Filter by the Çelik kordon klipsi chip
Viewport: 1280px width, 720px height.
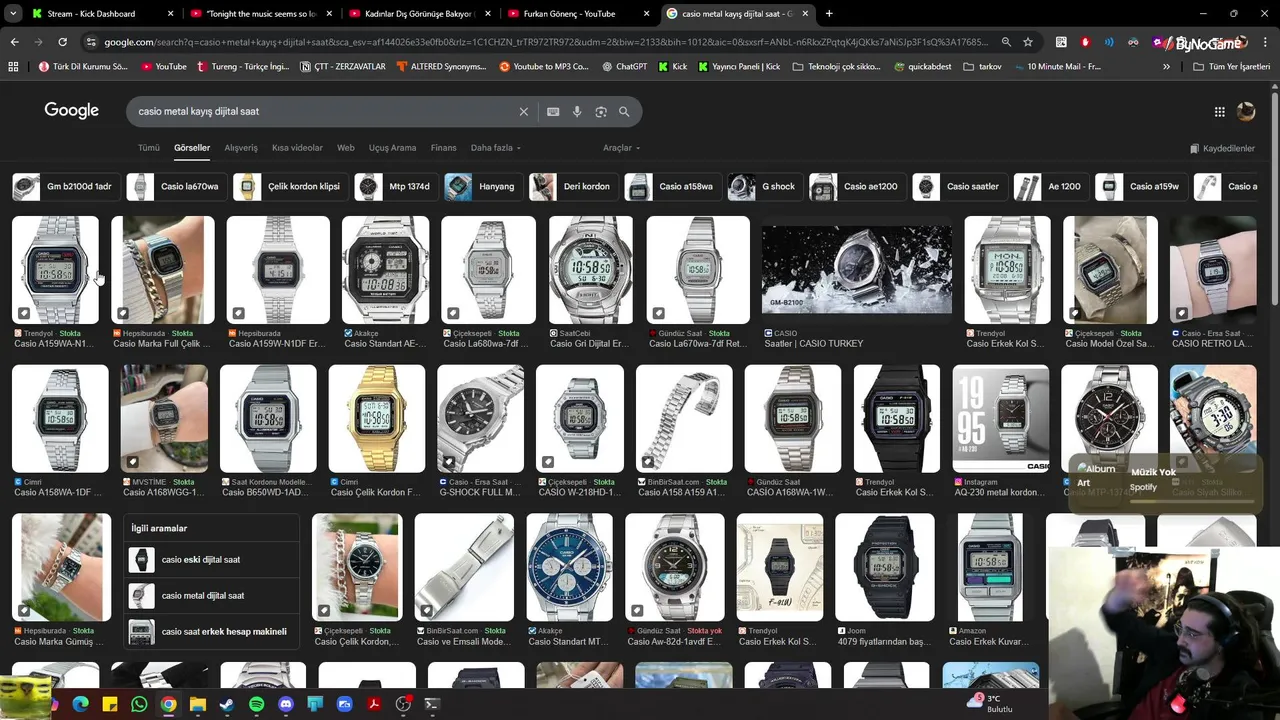click(290, 187)
